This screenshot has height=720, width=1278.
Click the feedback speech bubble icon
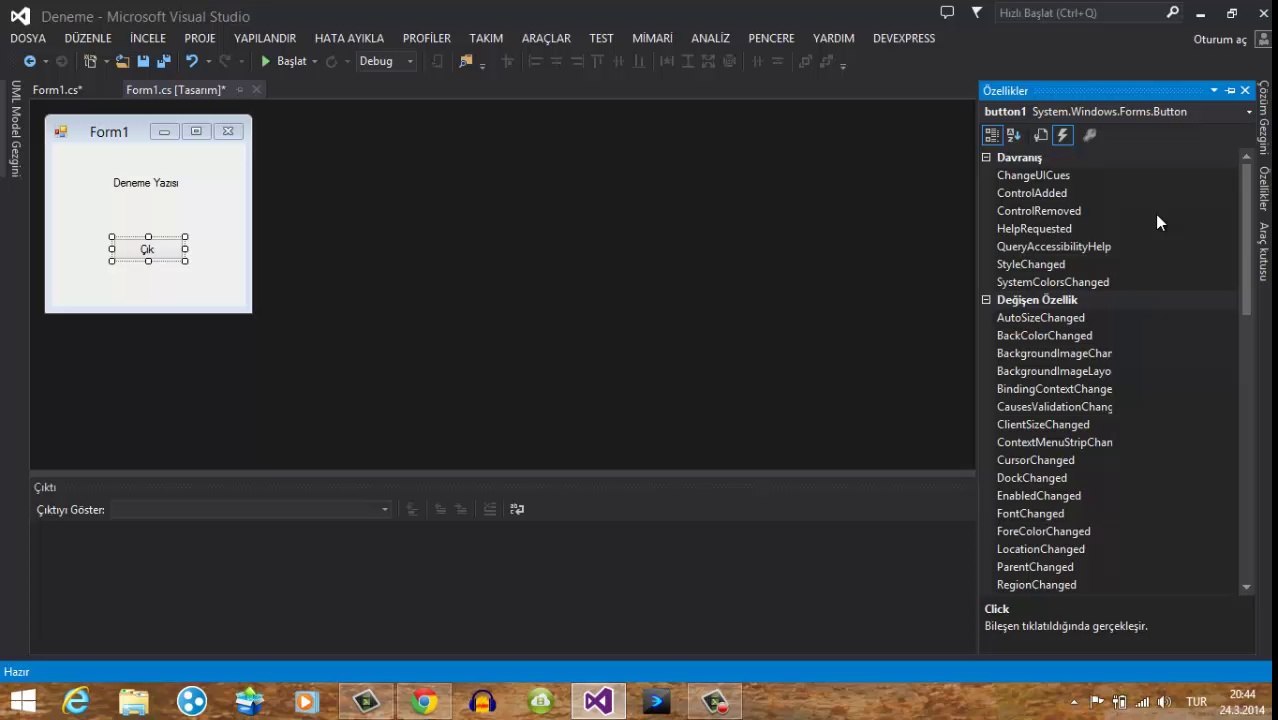click(947, 12)
